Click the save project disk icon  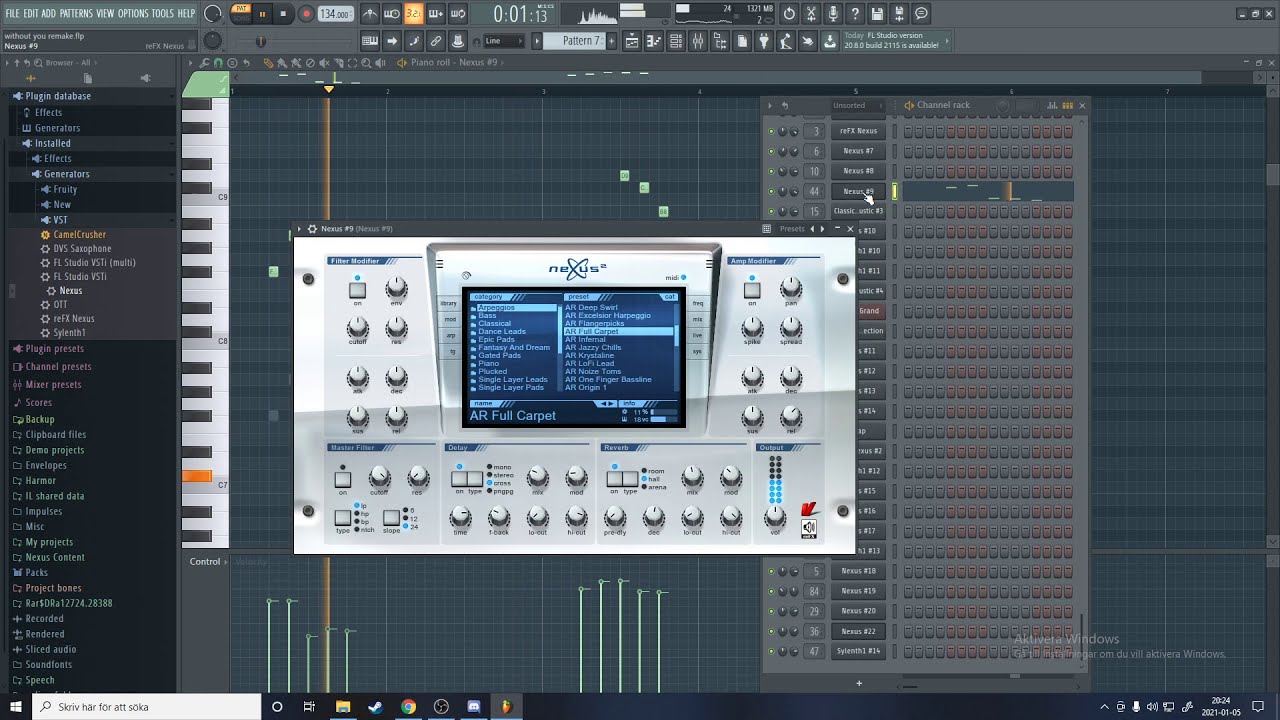coord(877,14)
